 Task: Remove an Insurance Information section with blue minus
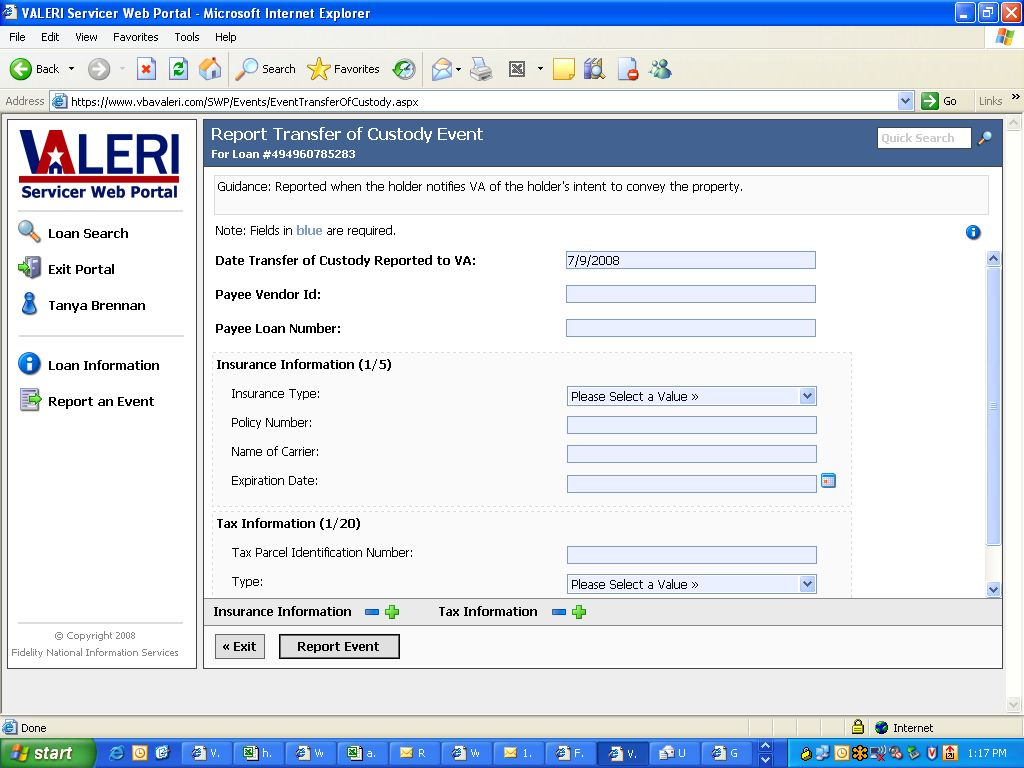point(372,612)
